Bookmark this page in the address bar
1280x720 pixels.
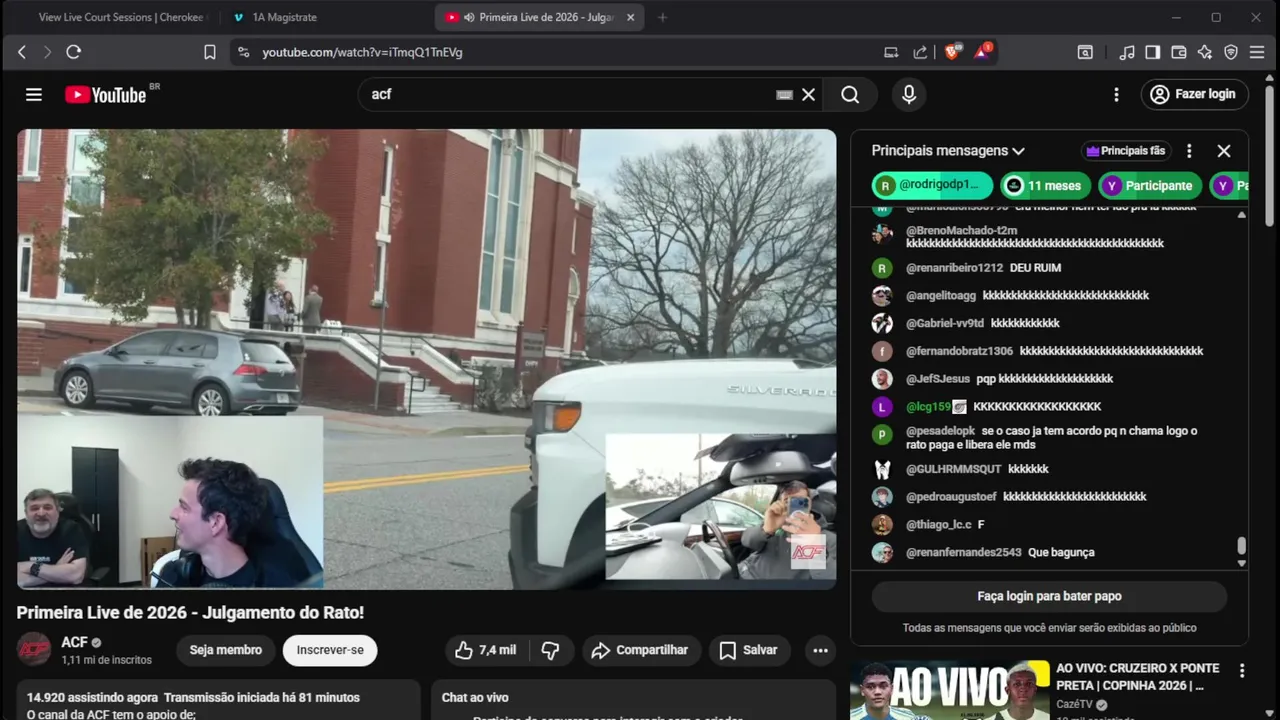point(210,52)
